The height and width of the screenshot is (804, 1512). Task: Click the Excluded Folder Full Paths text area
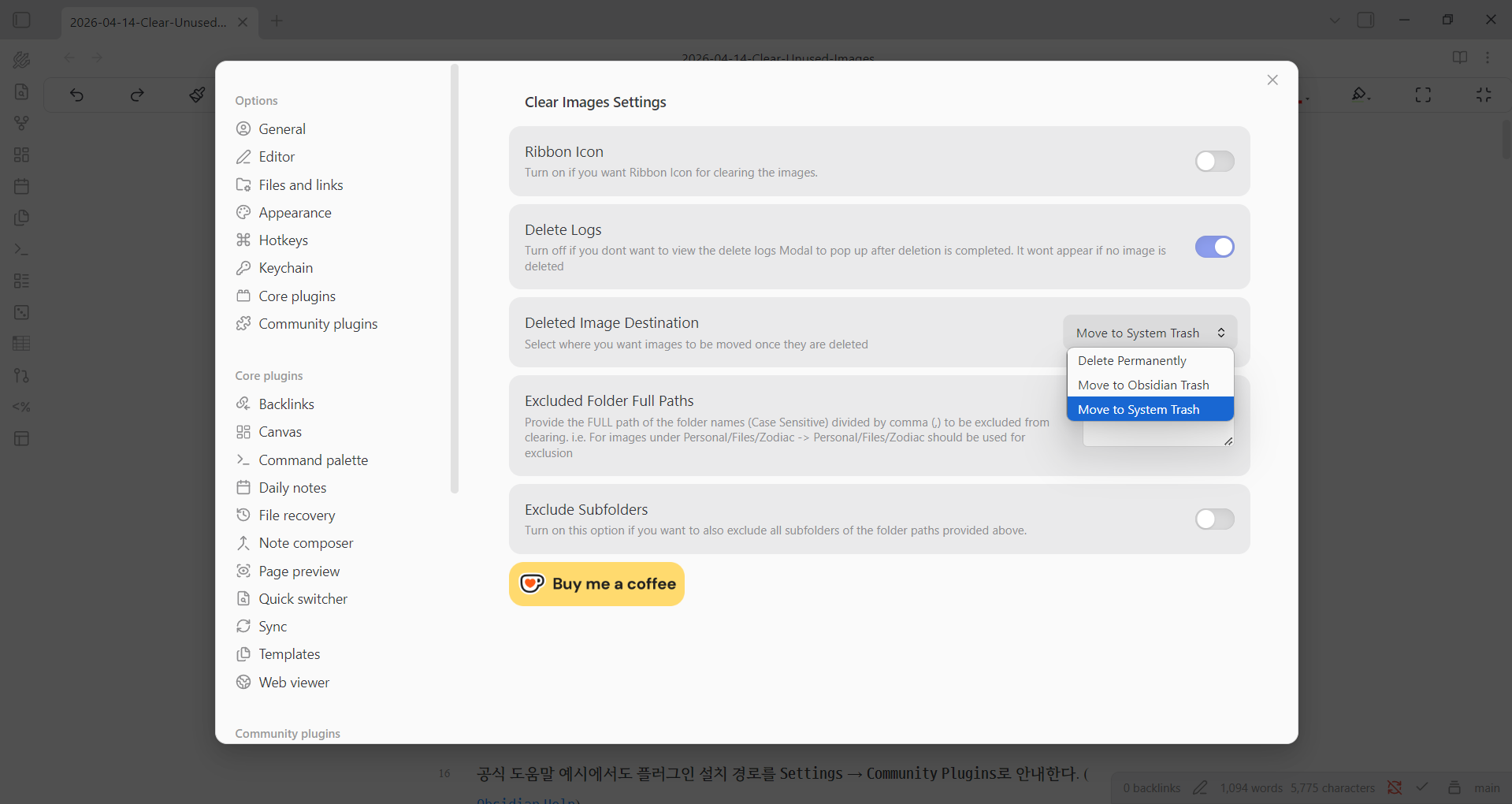coord(1157,434)
